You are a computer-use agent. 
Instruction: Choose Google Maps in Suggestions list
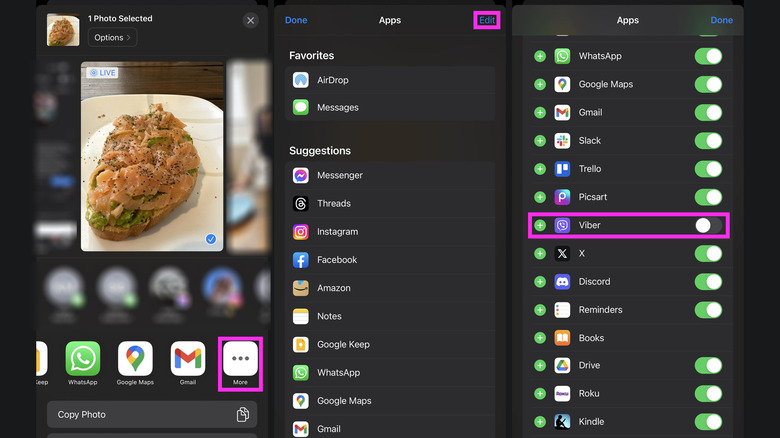pos(390,401)
